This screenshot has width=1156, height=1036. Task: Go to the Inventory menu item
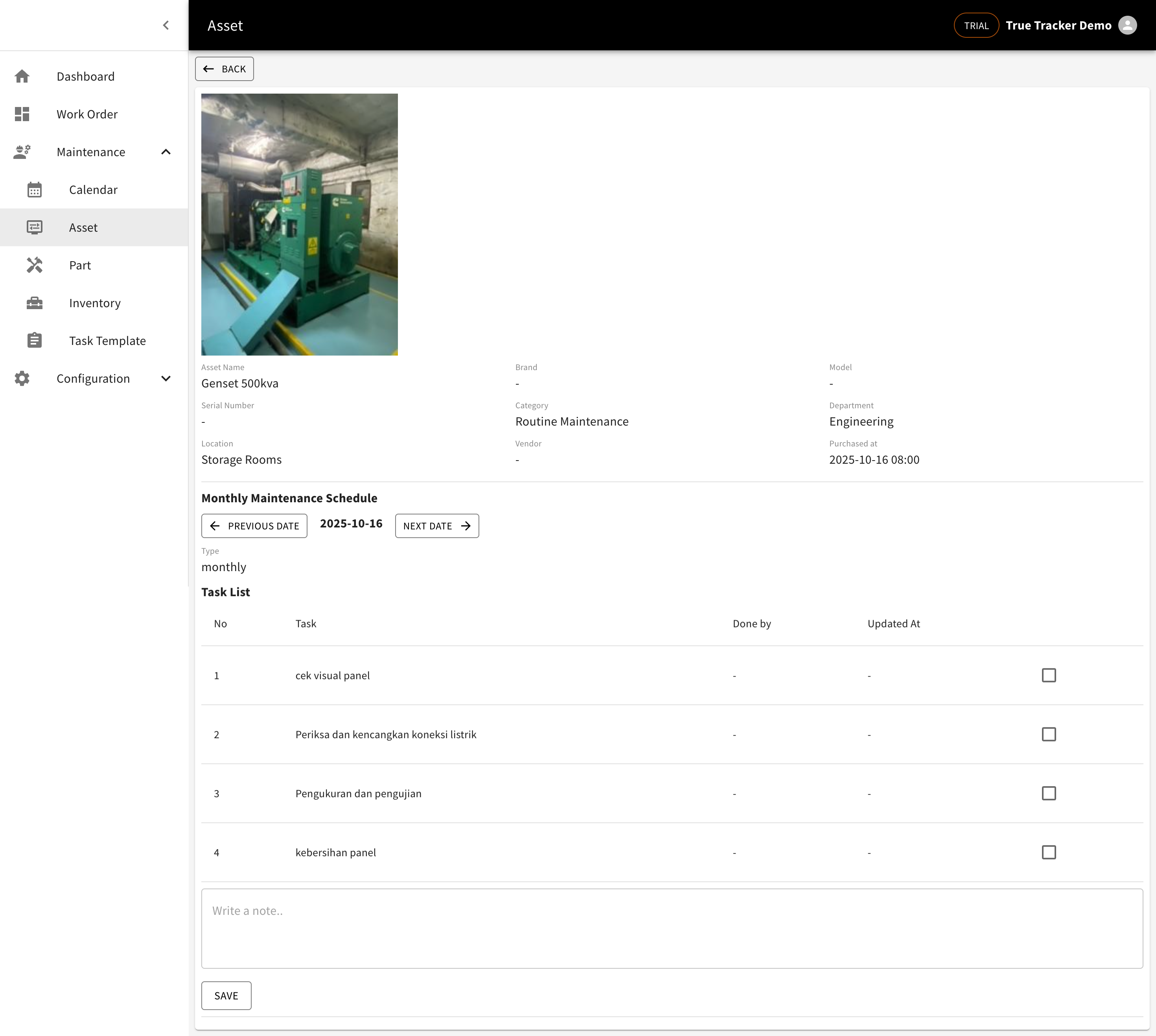[x=94, y=303]
